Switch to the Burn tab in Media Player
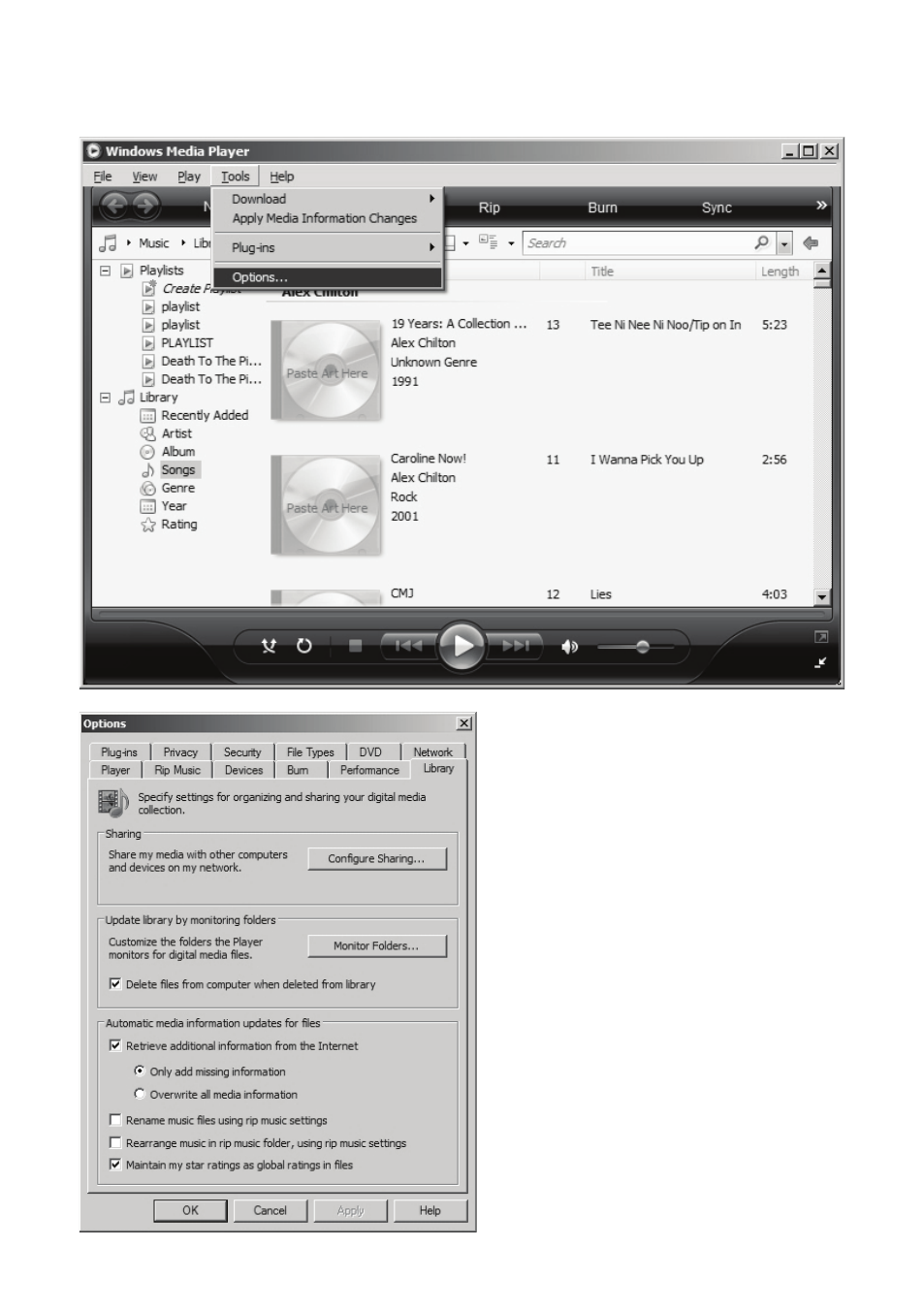The width and height of the screenshot is (924, 1311). (x=602, y=208)
